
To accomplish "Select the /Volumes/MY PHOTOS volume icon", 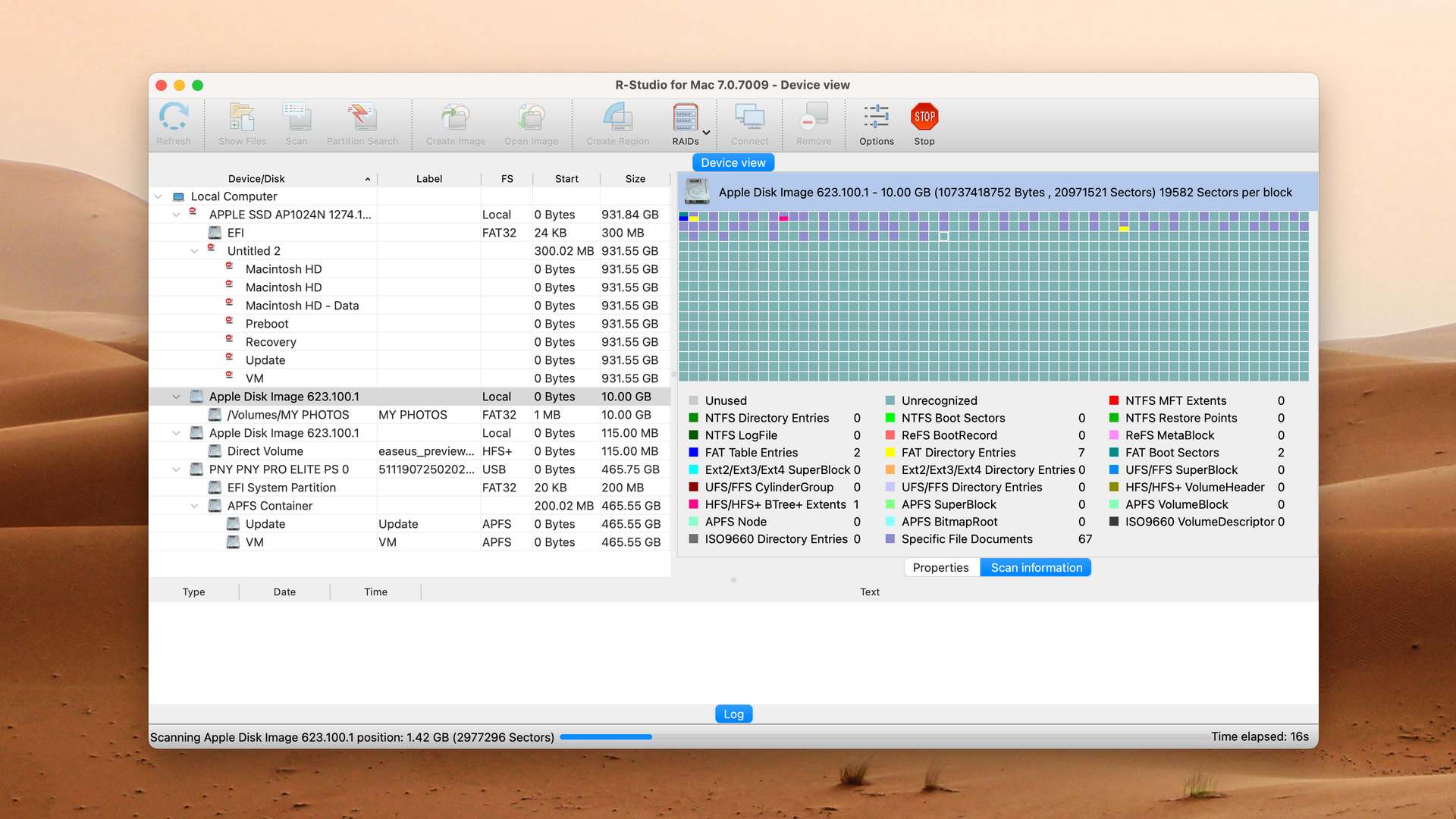I will coord(215,415).
